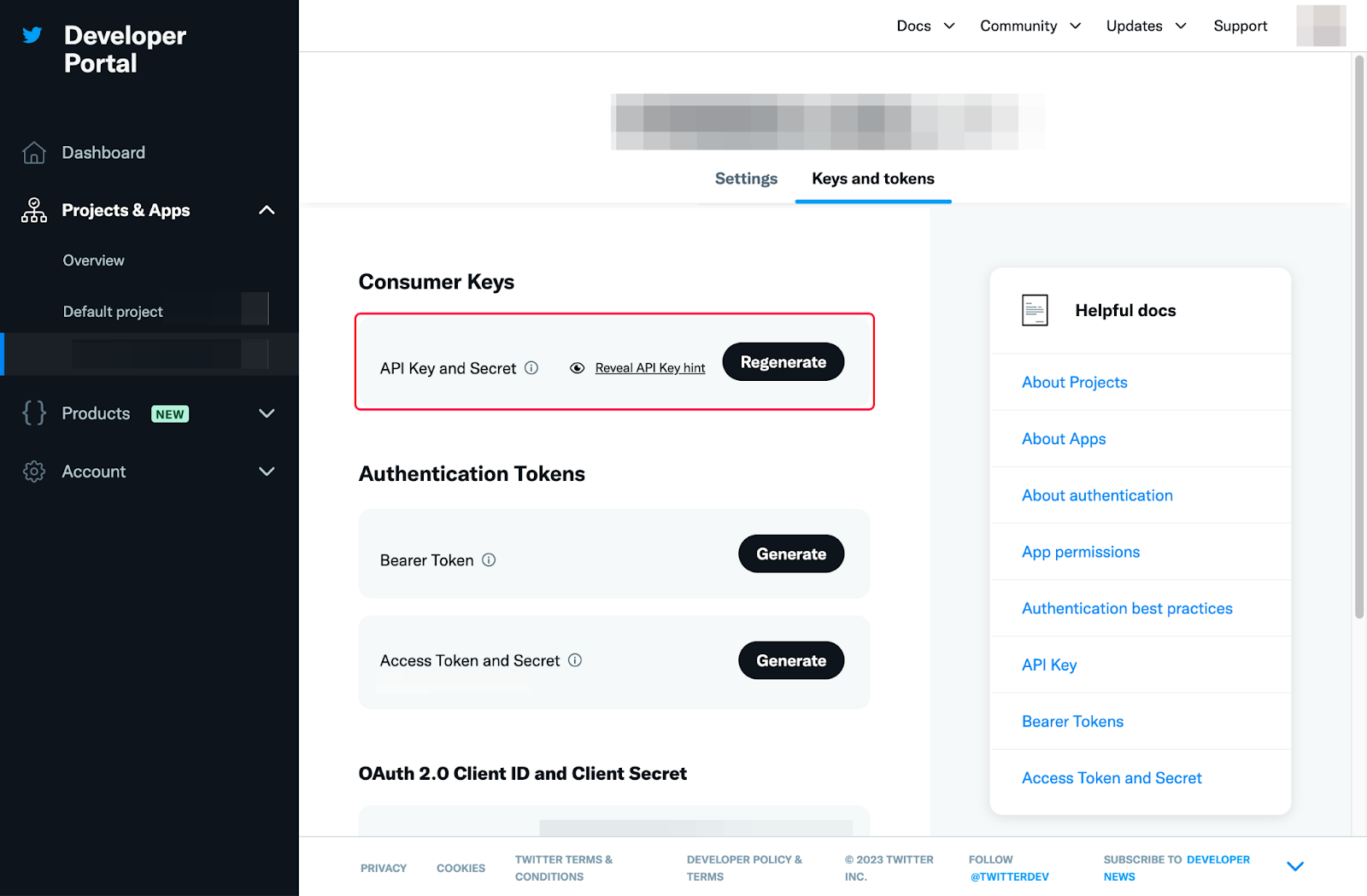Go to Dashboard in the sidebar
Screen dimensions: 1367x896
tap(103, 153)
